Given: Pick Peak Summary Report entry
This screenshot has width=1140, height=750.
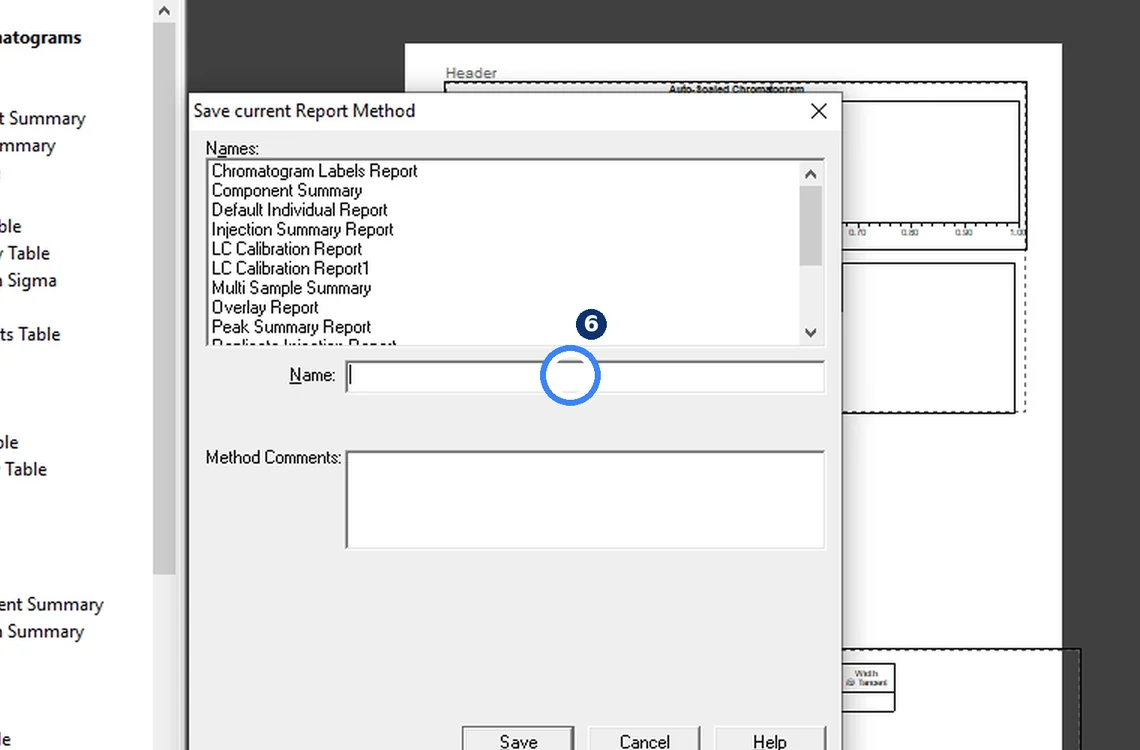Looking at the screenshot, I should coord(291,327).
